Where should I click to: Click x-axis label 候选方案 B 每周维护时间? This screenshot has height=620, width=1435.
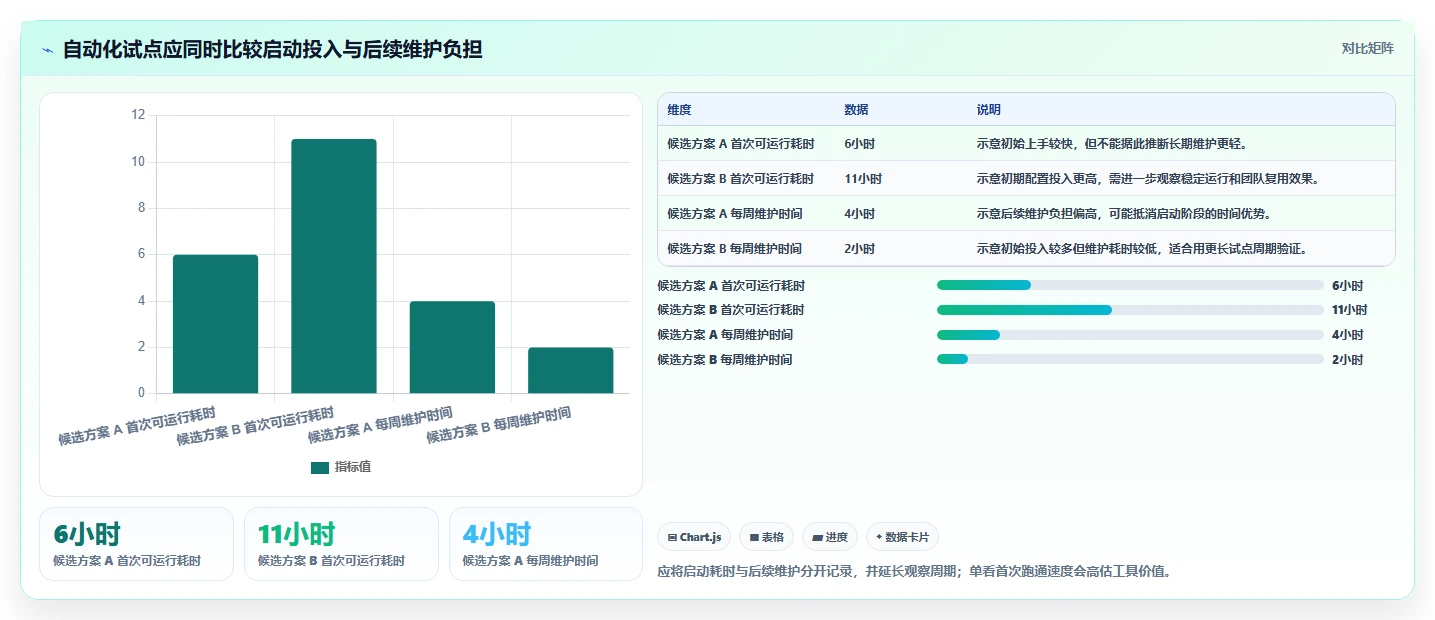click(x=498, y=425)
